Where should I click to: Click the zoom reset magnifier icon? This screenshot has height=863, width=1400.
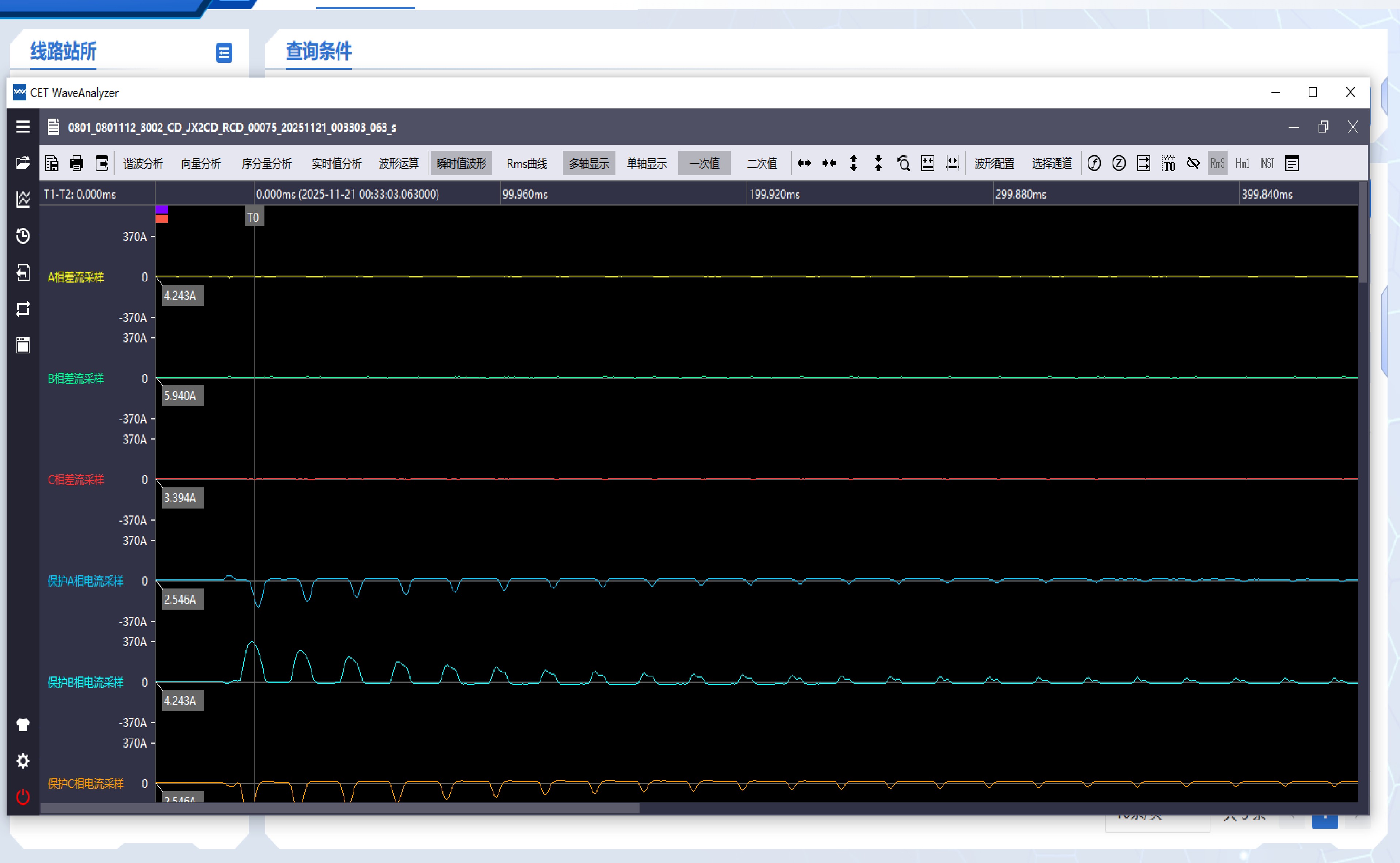pyautogui.click(x=903, y=164)
